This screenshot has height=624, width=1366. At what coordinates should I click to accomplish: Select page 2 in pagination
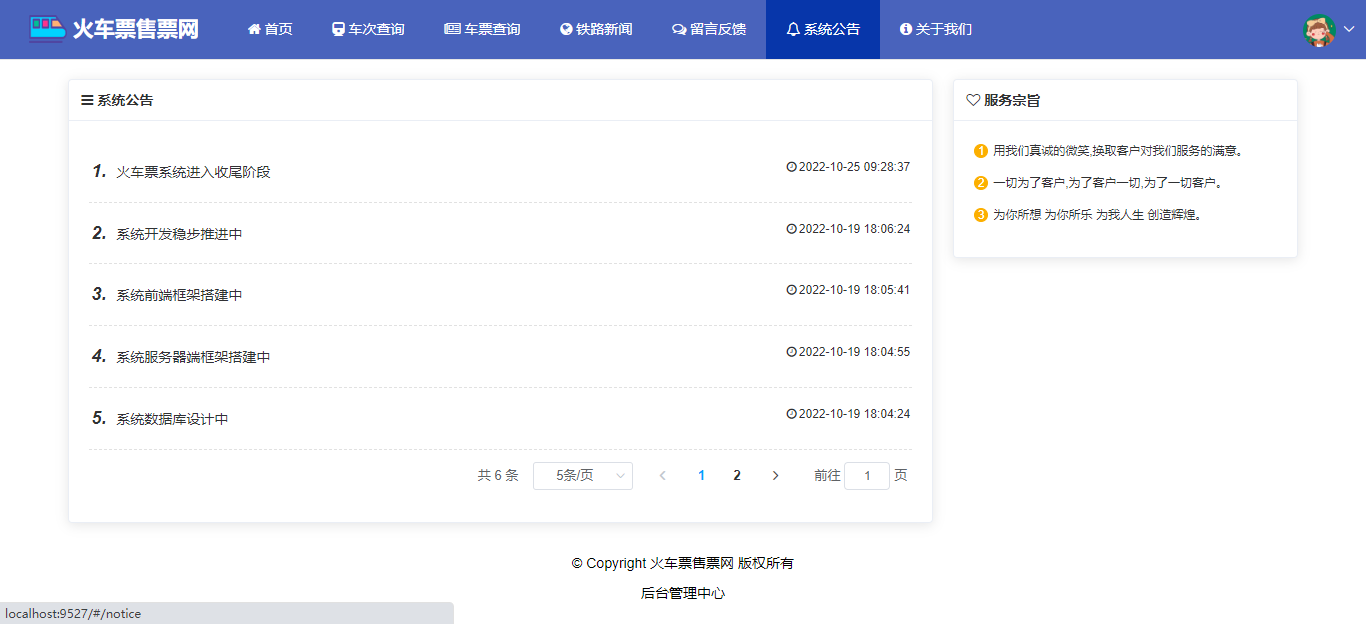point(737,476)
